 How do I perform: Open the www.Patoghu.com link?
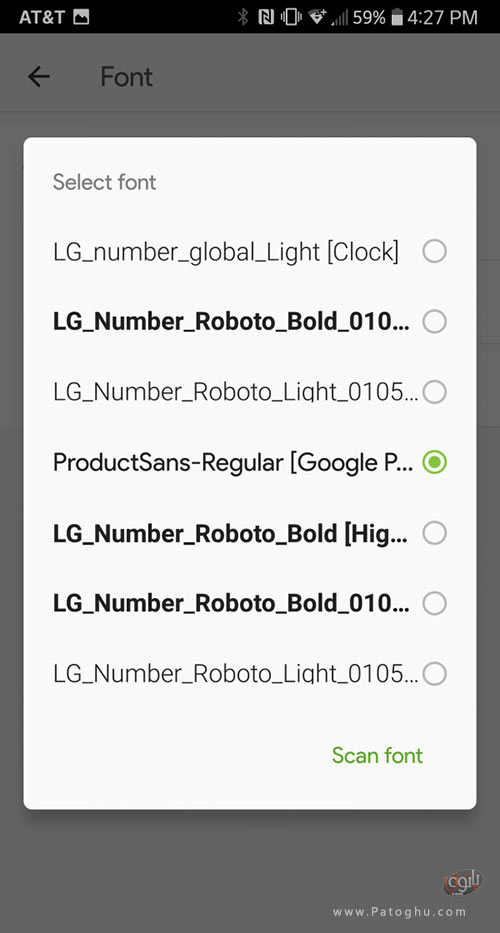coord(399,912)
